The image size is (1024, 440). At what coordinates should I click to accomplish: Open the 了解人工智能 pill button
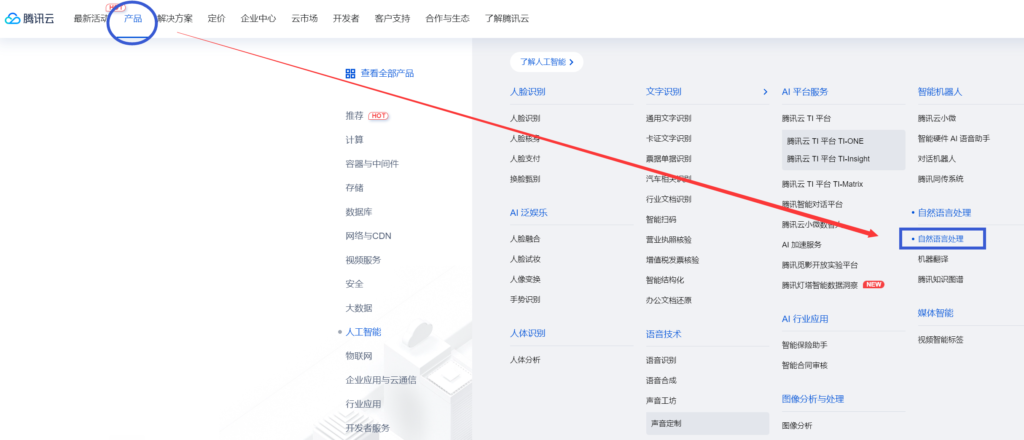point(547,62)
